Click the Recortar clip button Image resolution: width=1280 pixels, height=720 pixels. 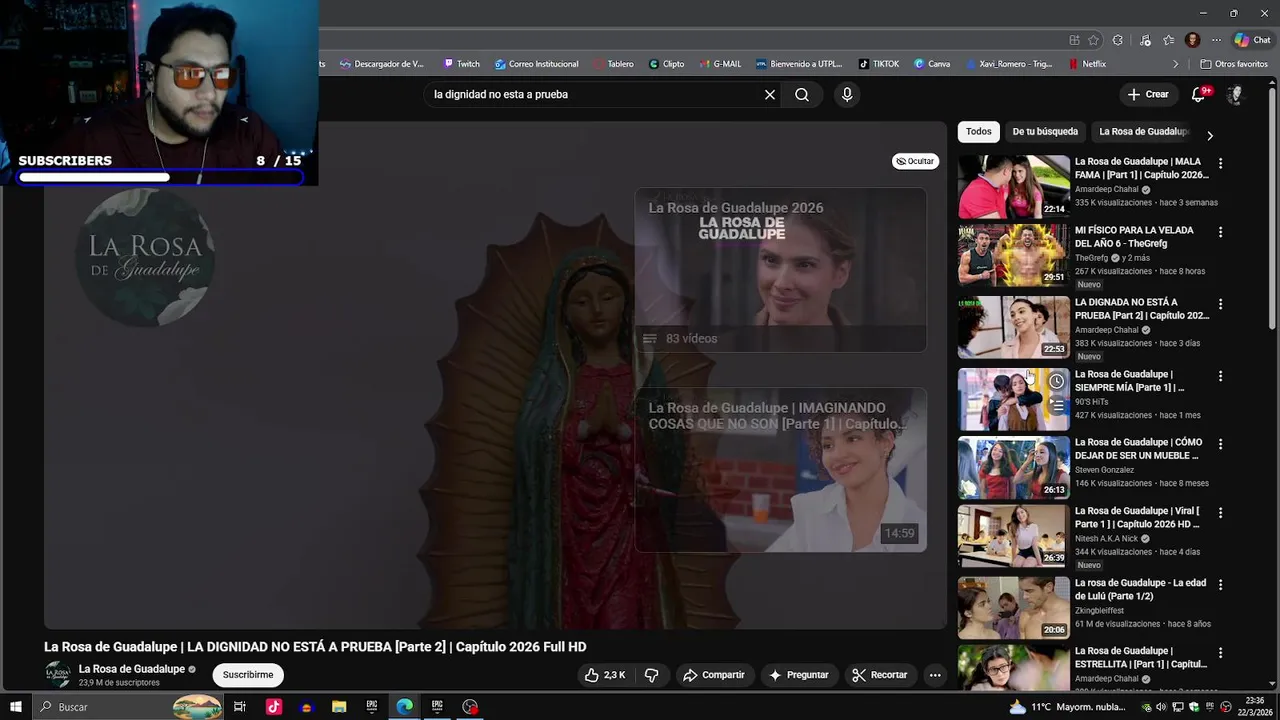click(880, 675)
